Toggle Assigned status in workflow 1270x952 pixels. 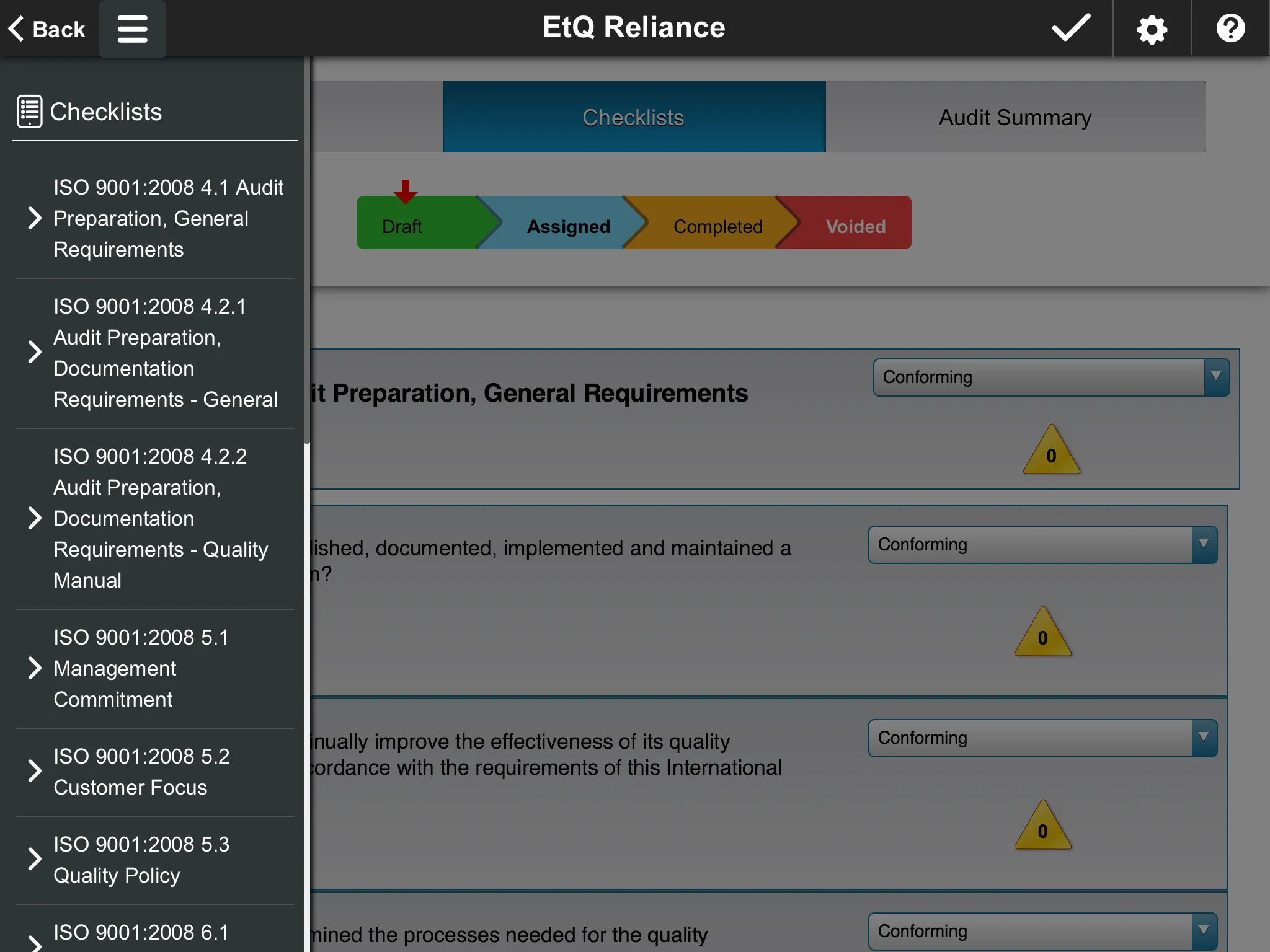(568, 224)
